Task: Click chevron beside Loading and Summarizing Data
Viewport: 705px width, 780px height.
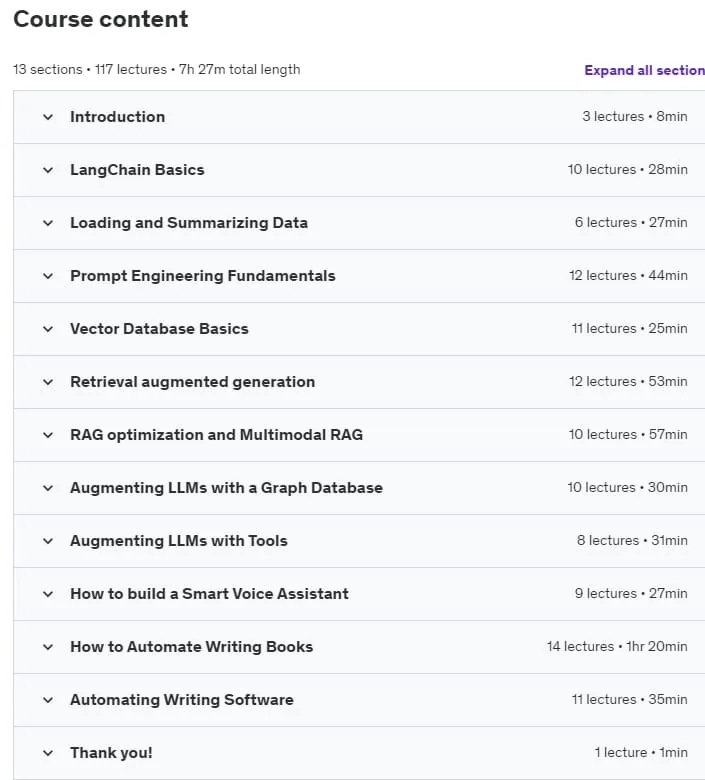Action: click(x=48, y=223)
